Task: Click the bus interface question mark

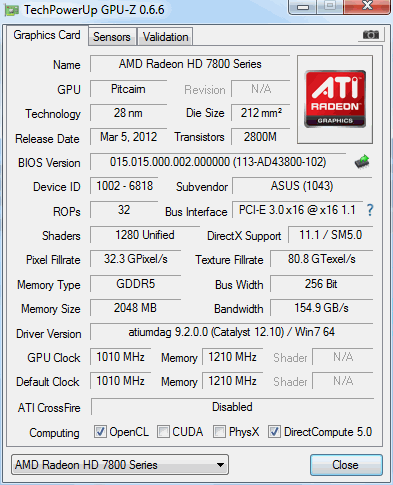Action: click(370, 210)
